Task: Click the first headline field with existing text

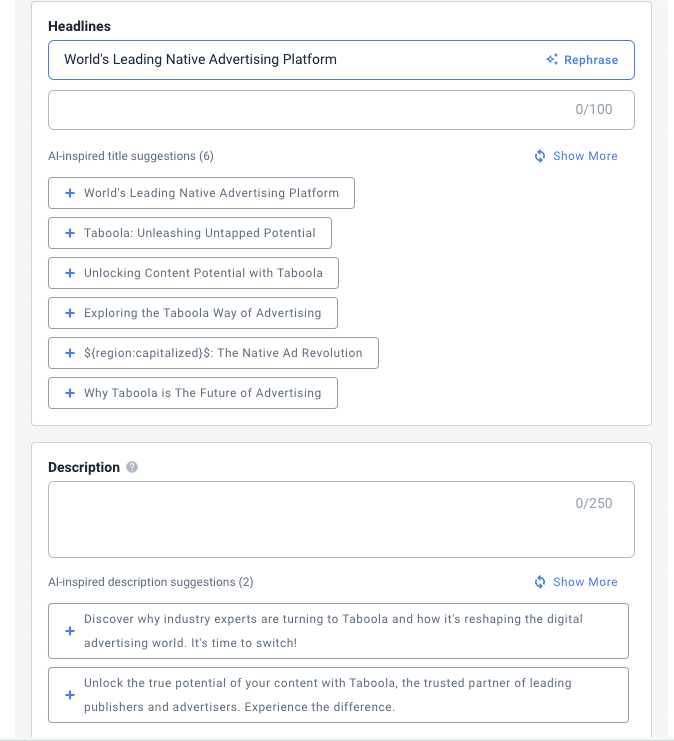Action: 290,60
